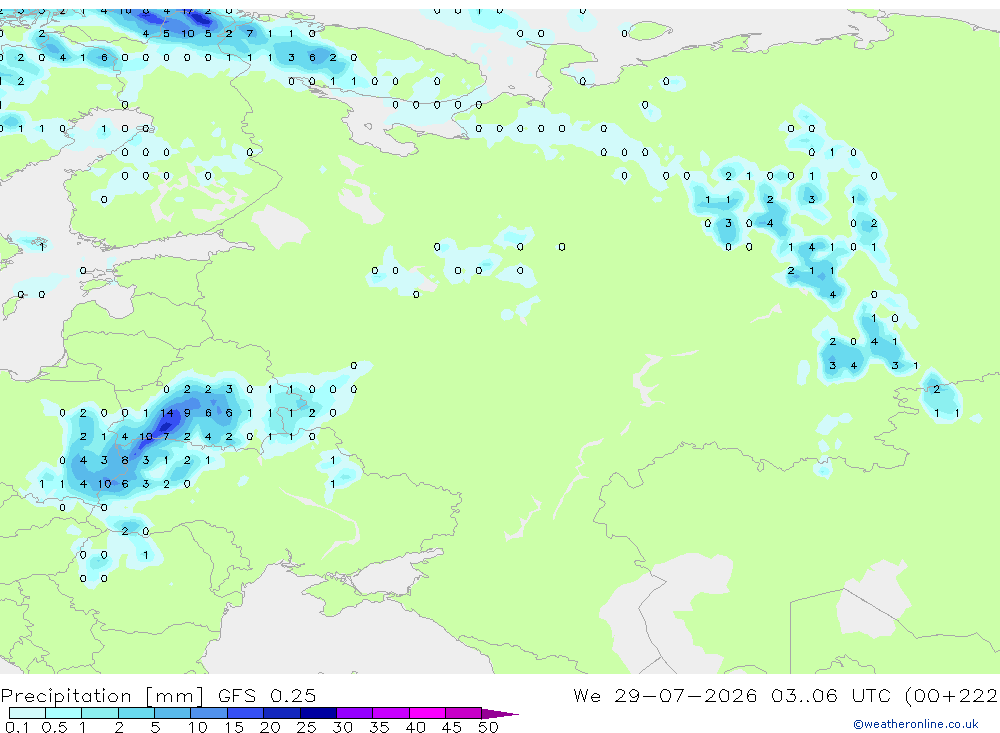Select legend color band 40 to 45
The height and width of the screenshot is (733, 1000).
click(427, 713)
